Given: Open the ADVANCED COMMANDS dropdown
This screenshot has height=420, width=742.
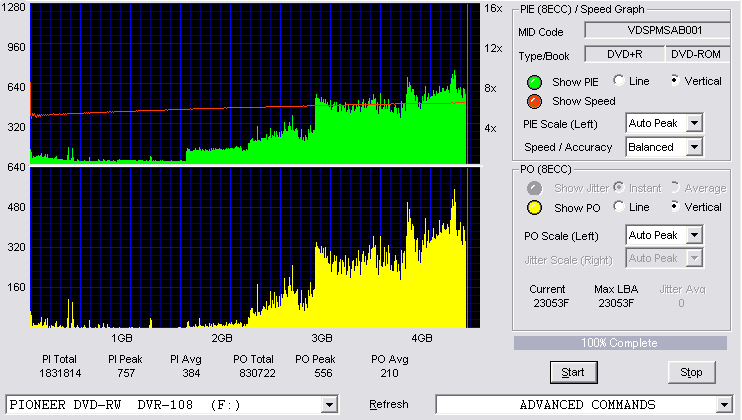Looking at the screenshot, I should [x=724, y=405].
